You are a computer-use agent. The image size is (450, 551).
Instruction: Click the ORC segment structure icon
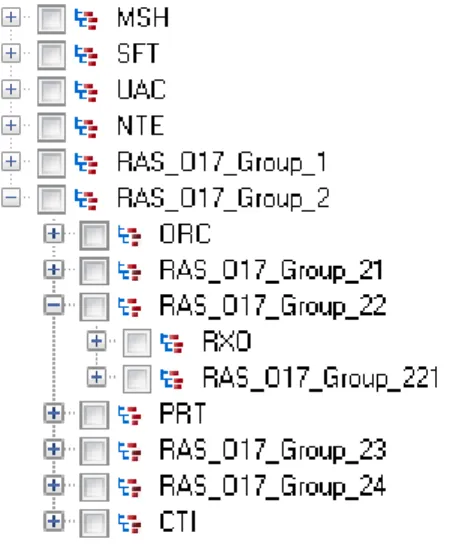129,236
